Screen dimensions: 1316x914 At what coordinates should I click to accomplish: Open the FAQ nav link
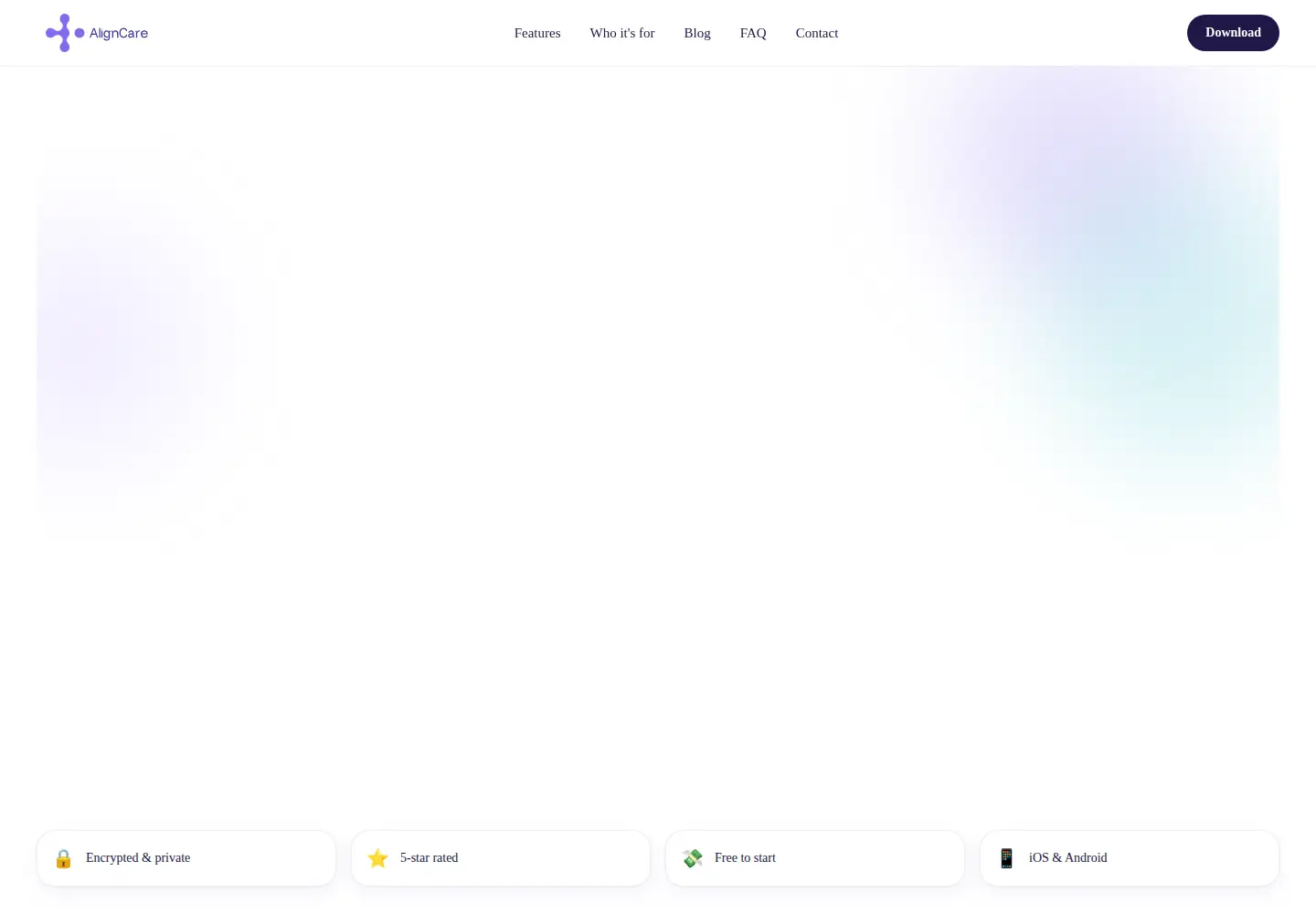pos(753,33)
